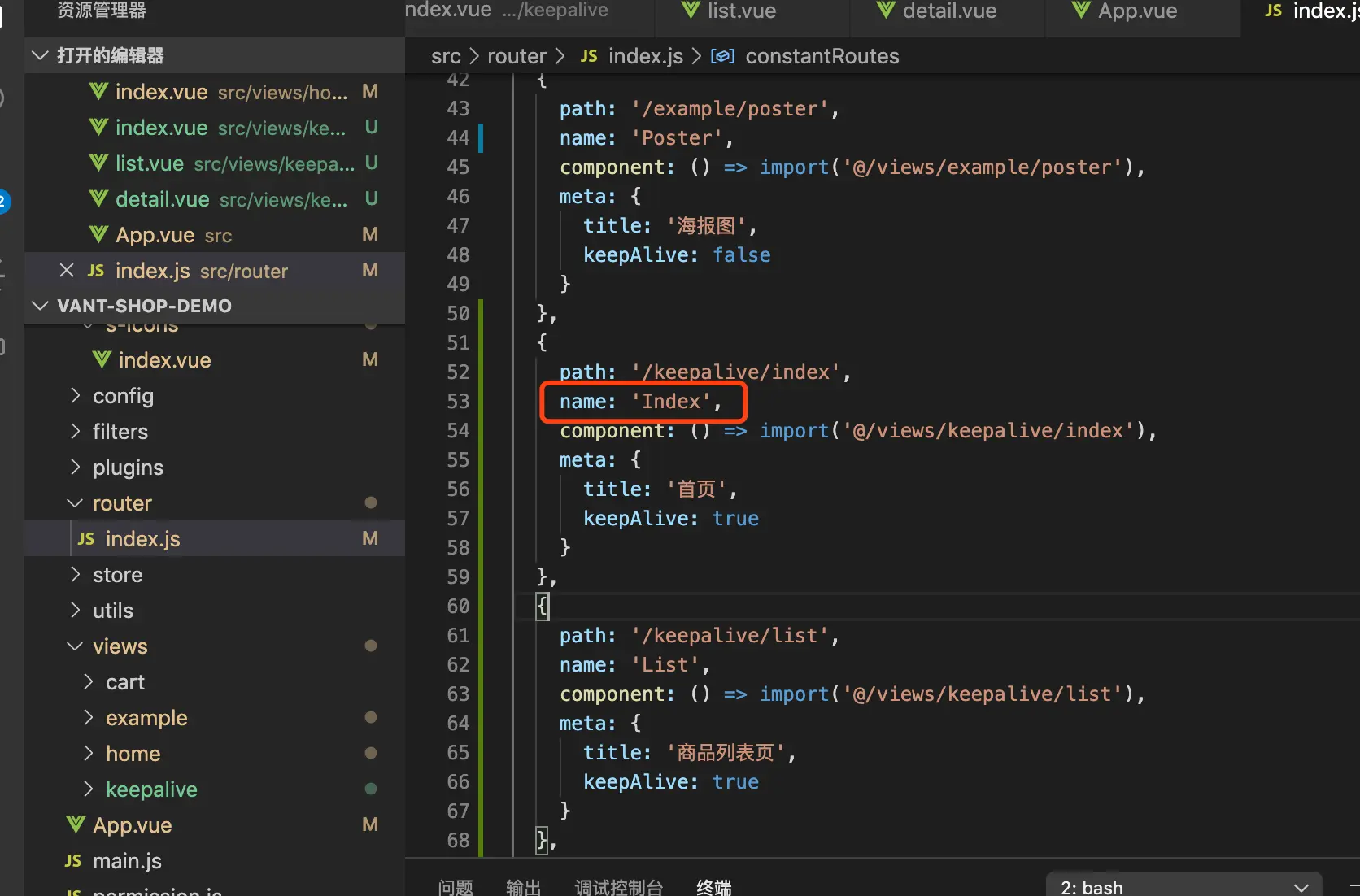The height and width of the screenshot is (896, 1360).
Task: Click the path '/example/poster' code line
Action: [x=700, y=108]
